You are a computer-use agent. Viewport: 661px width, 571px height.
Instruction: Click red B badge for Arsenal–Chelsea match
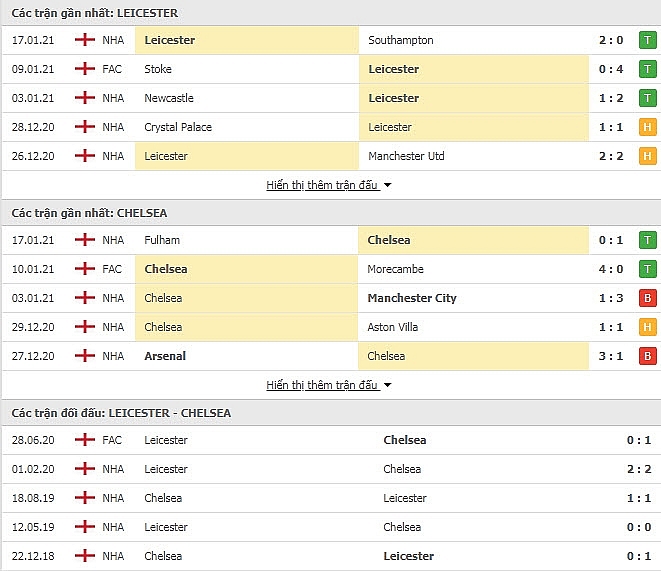pos(647,356)
